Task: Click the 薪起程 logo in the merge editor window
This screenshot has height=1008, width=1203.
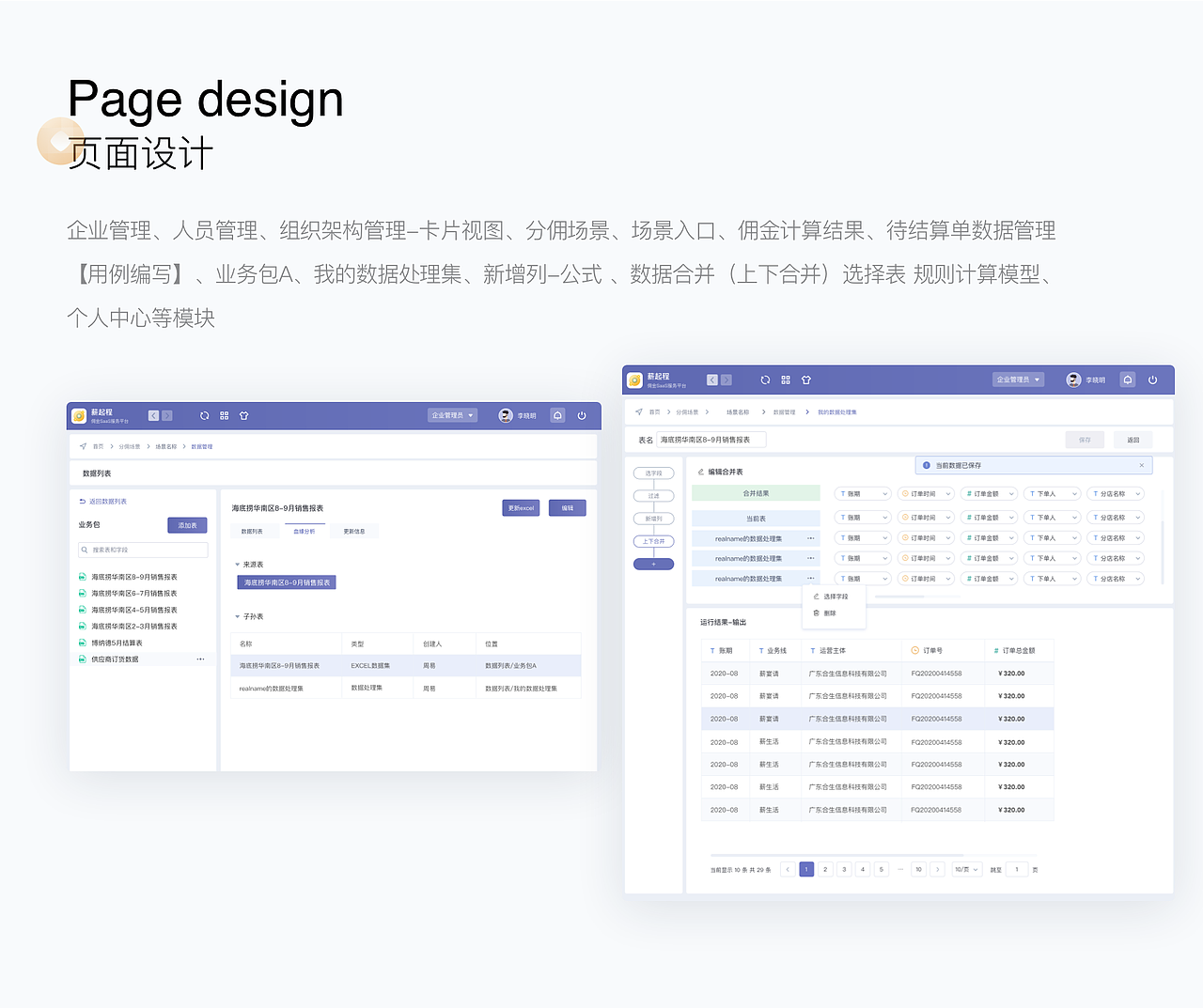Action: click(635, 380)
